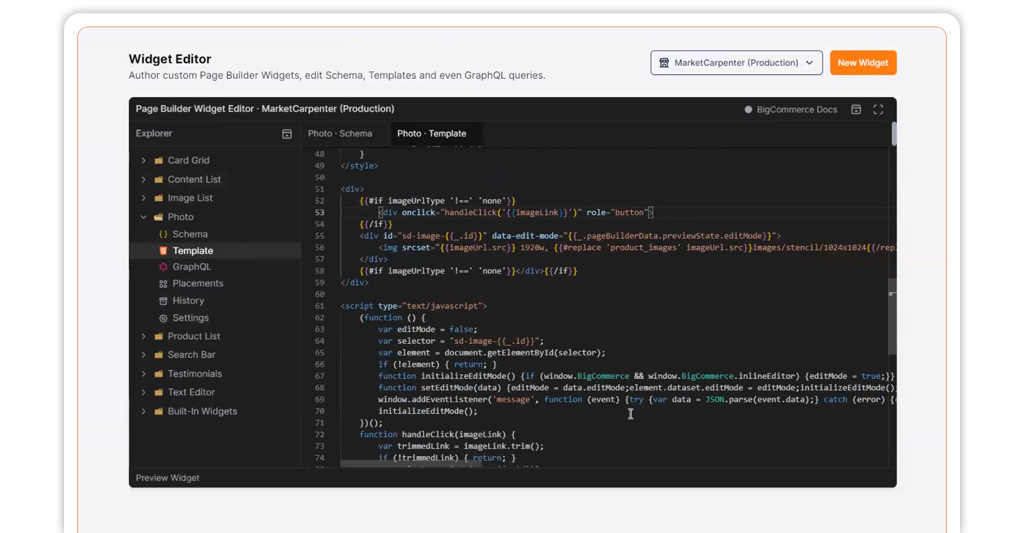Expand the Text Editor folder chevron
Screen dimensions: 1024x533
click(144, 393)
